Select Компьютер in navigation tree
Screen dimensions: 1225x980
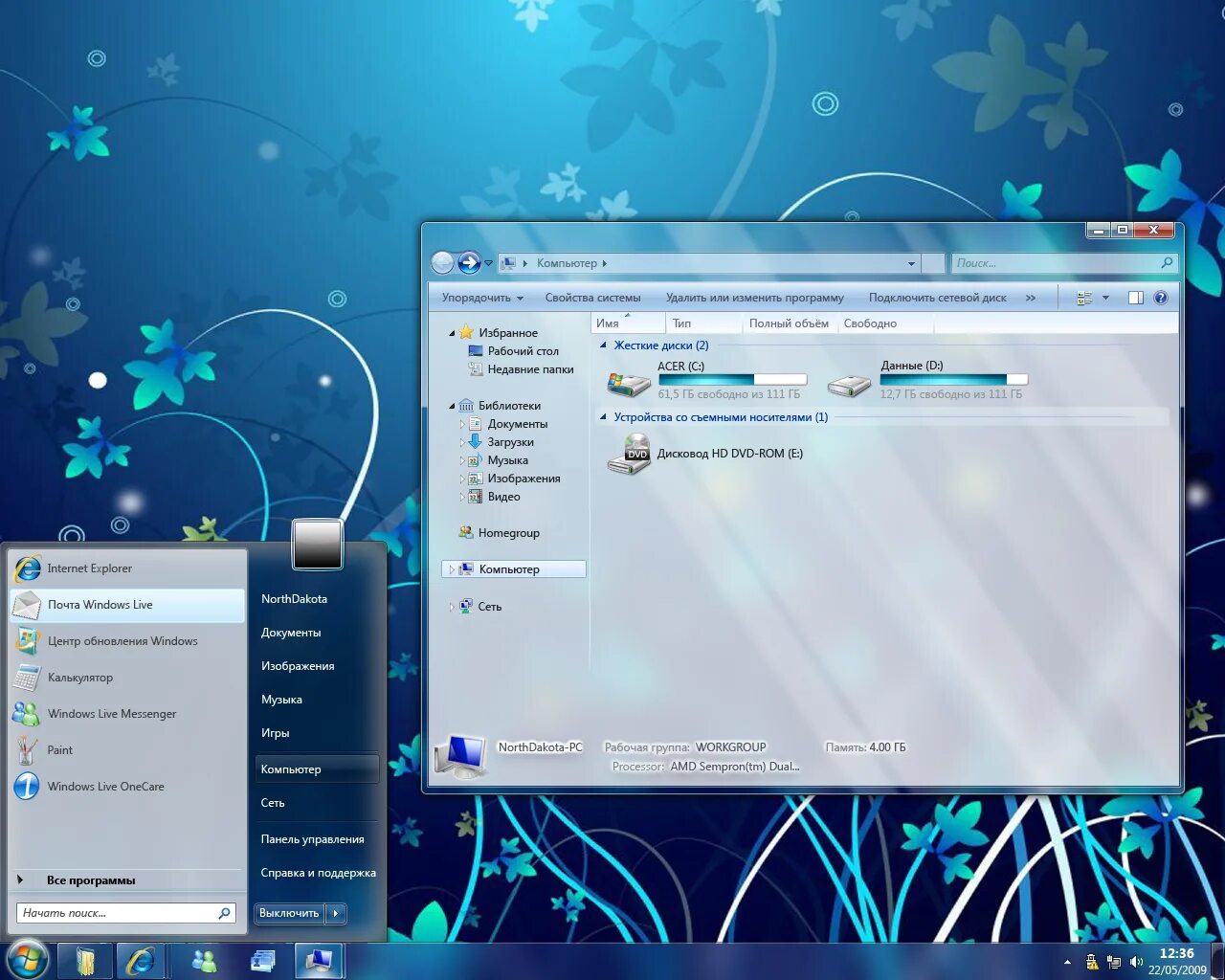(x=514, y=569)
